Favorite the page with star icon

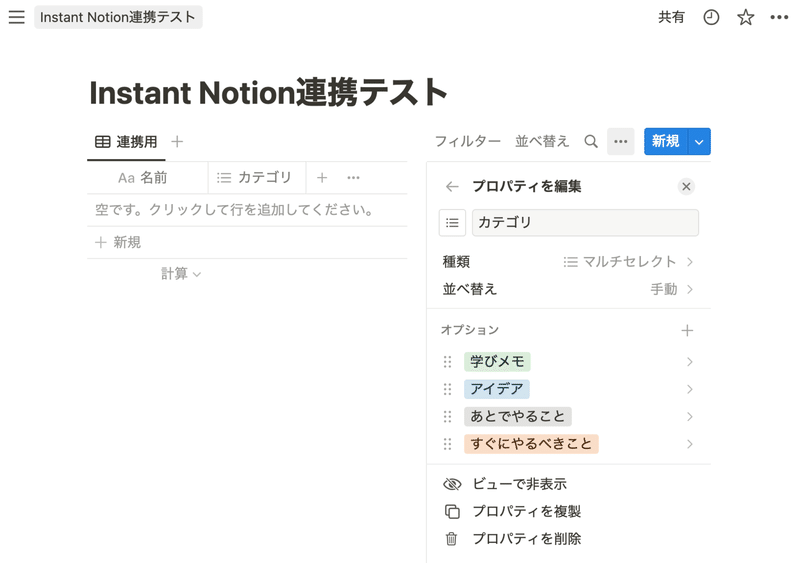point(745,17)
